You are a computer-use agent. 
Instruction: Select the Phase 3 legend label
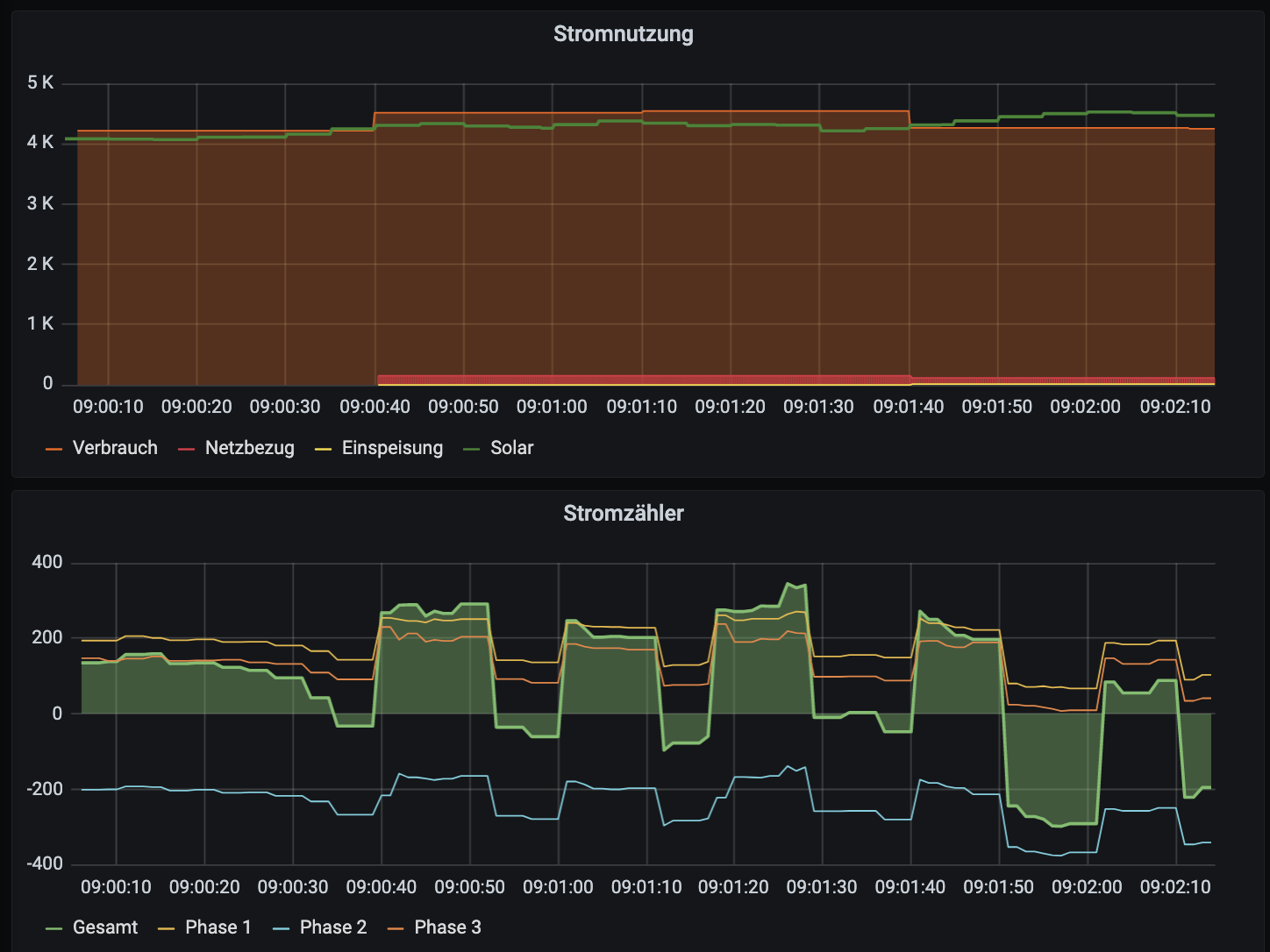(447, 927)
